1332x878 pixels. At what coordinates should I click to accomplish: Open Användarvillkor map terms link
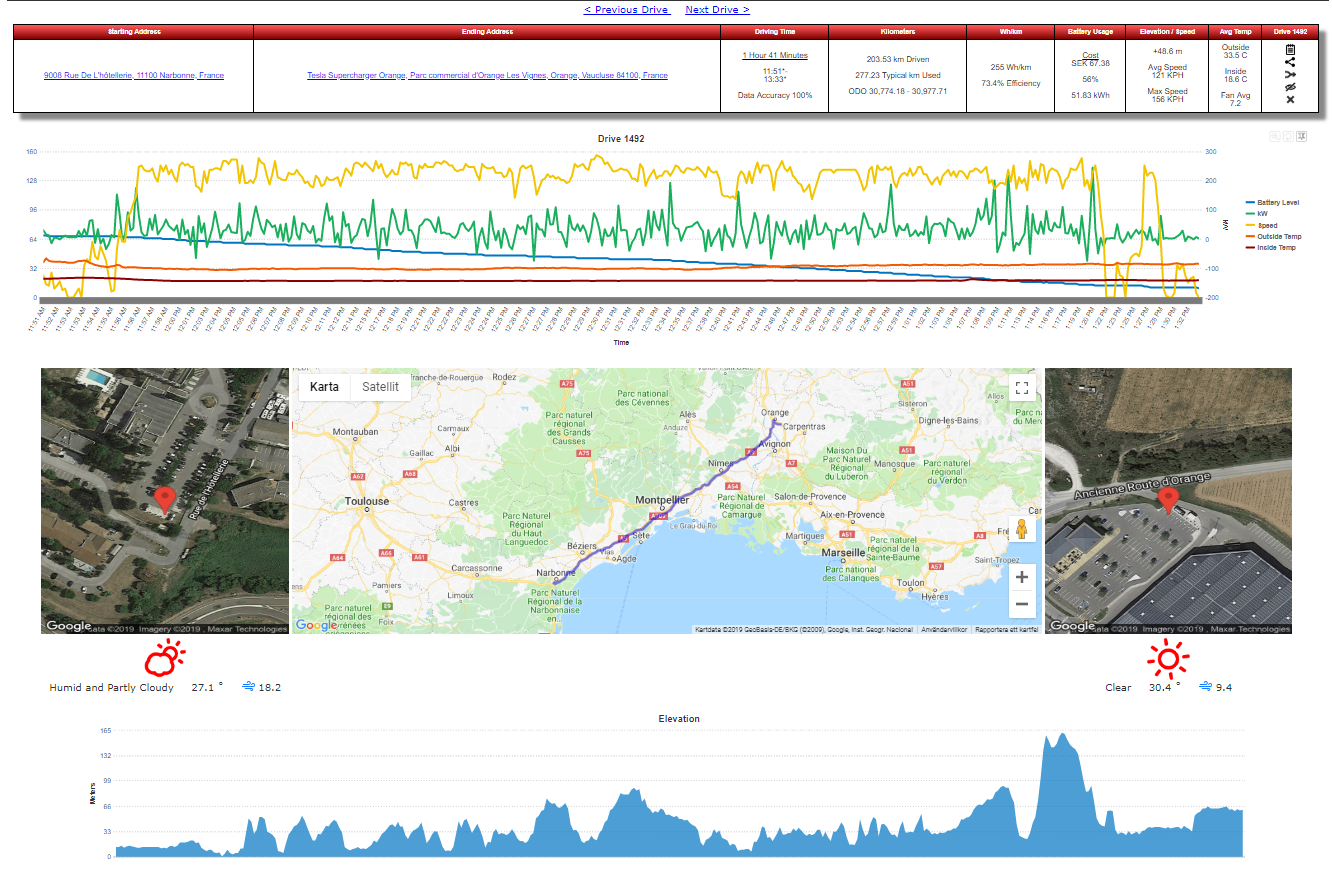pyautogui.click(x=943, y=629)
